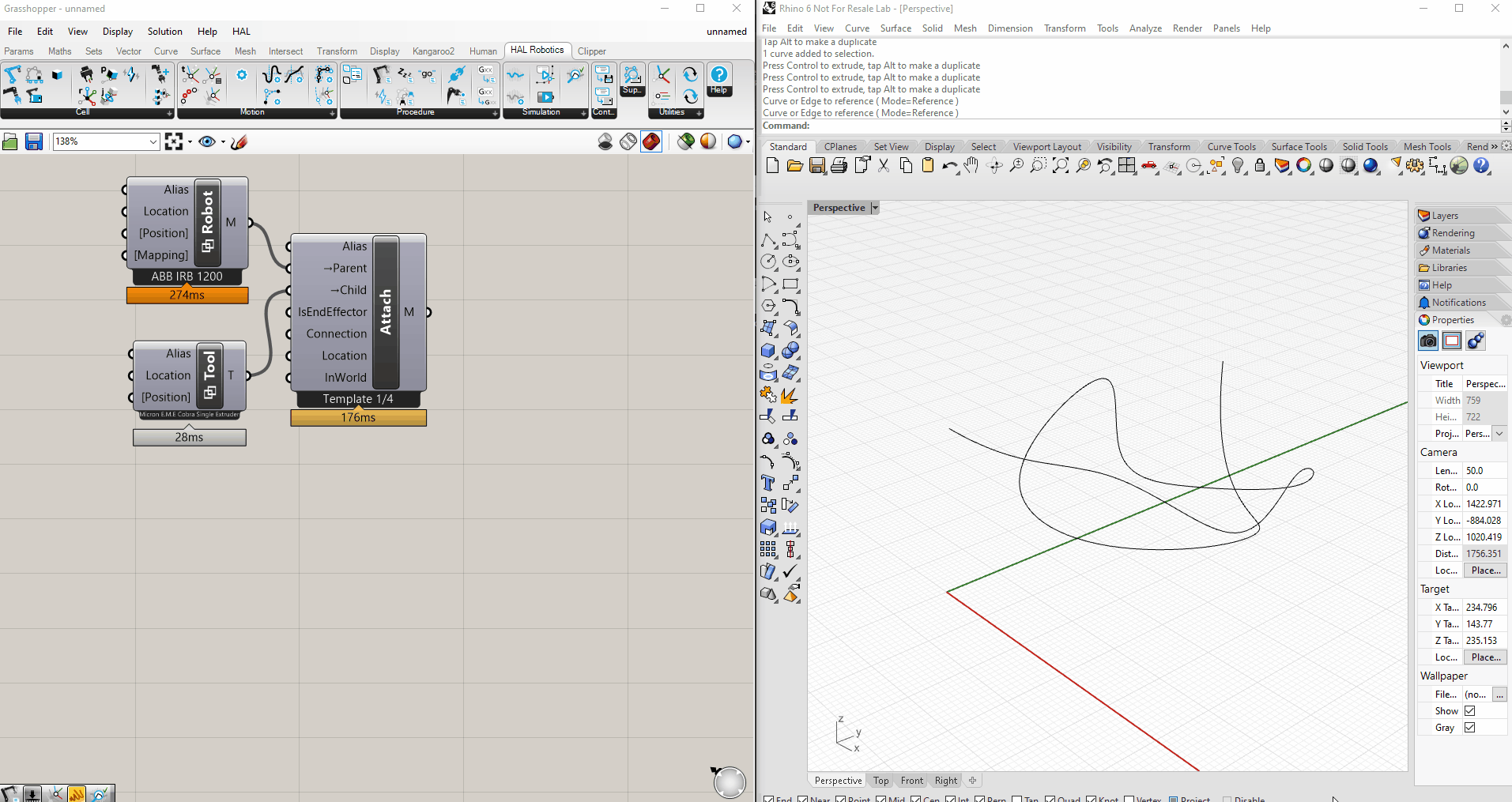
Task: Select the Polyline tool in Rhino sidebar
Action: click(768, 239)
